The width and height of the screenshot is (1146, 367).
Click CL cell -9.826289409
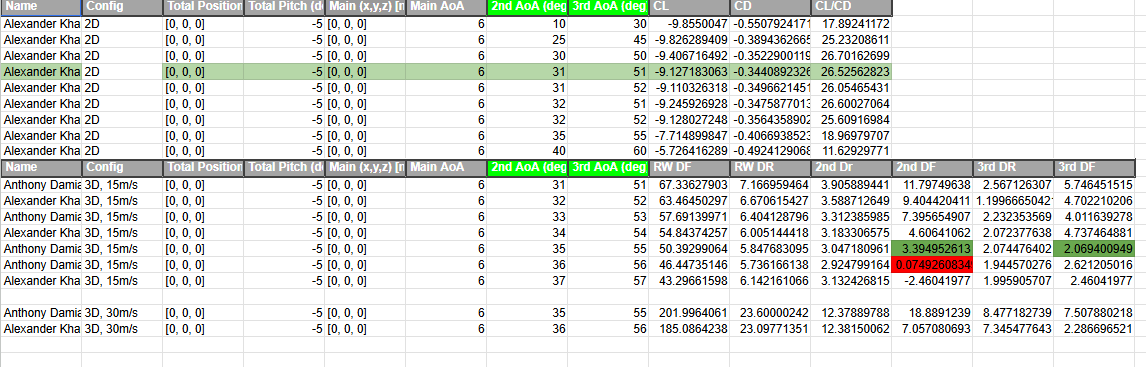tap(689, 39)
